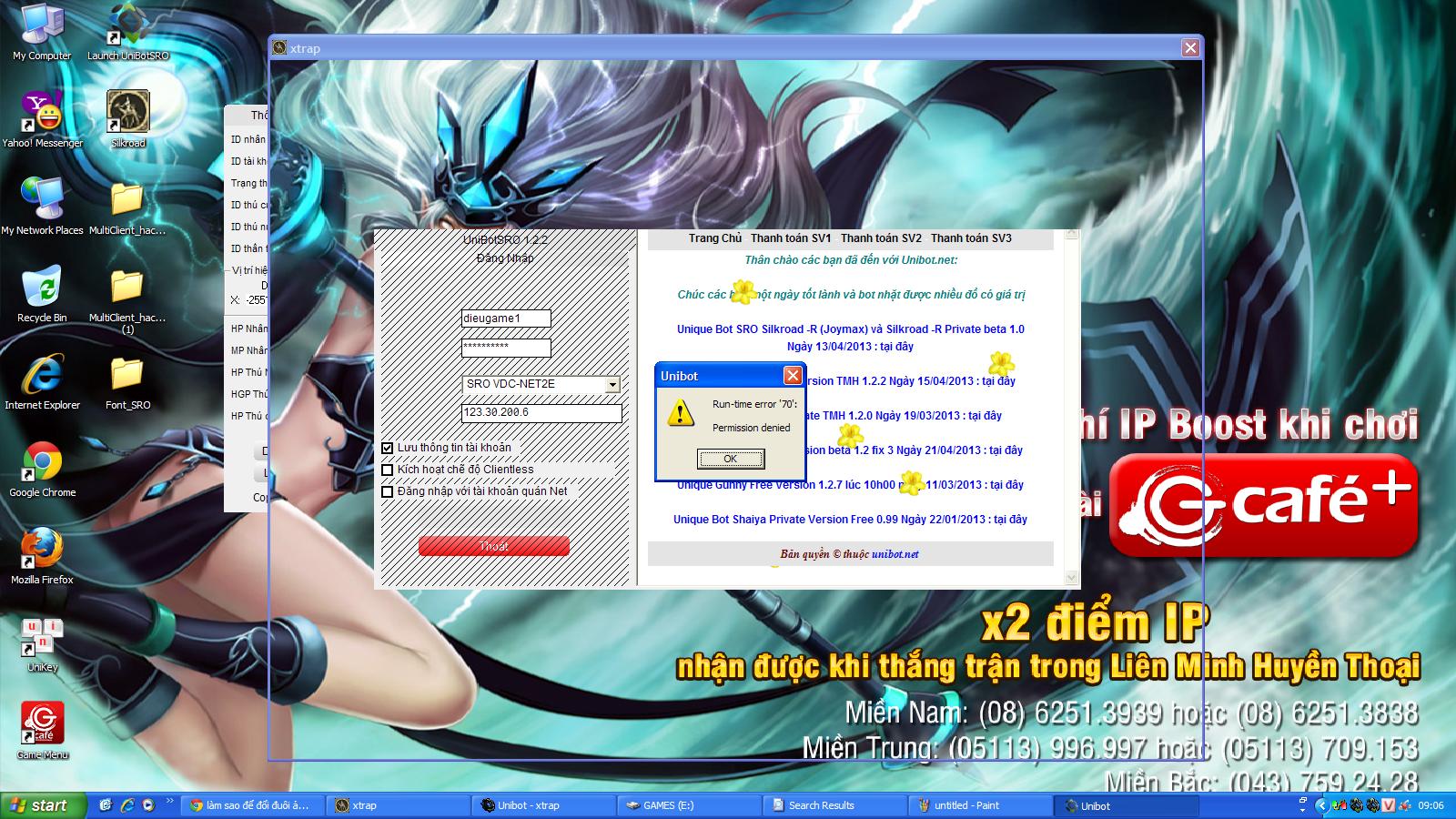The height and width of the screenshot is (819, 1456).
Task: Open the Font_SRO folder
Action: (x=127, y=381)
